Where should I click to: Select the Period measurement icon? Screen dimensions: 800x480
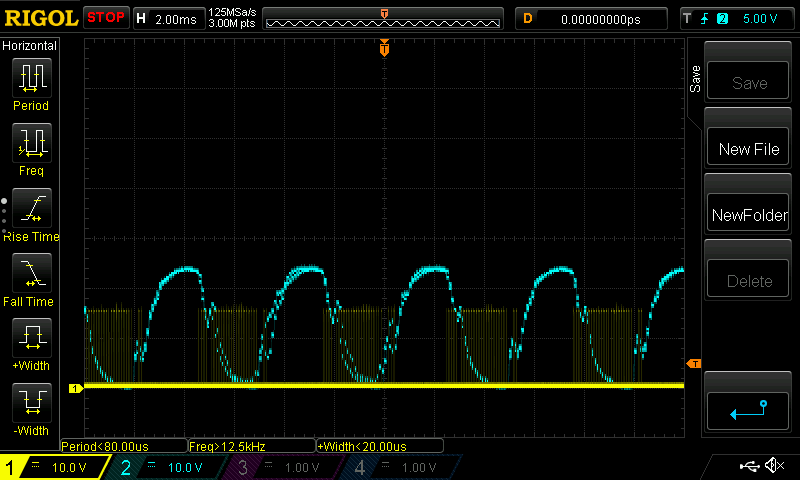point(32,78)
